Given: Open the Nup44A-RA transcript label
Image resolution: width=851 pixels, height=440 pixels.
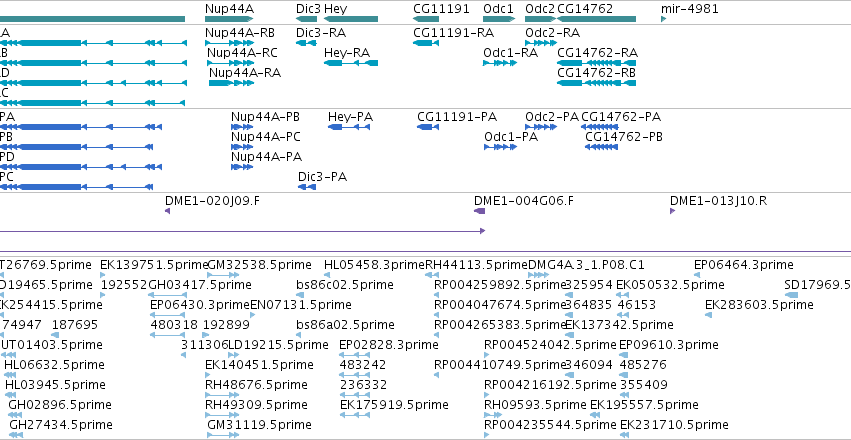Looking at the screenshot, I should coord(245,73).
